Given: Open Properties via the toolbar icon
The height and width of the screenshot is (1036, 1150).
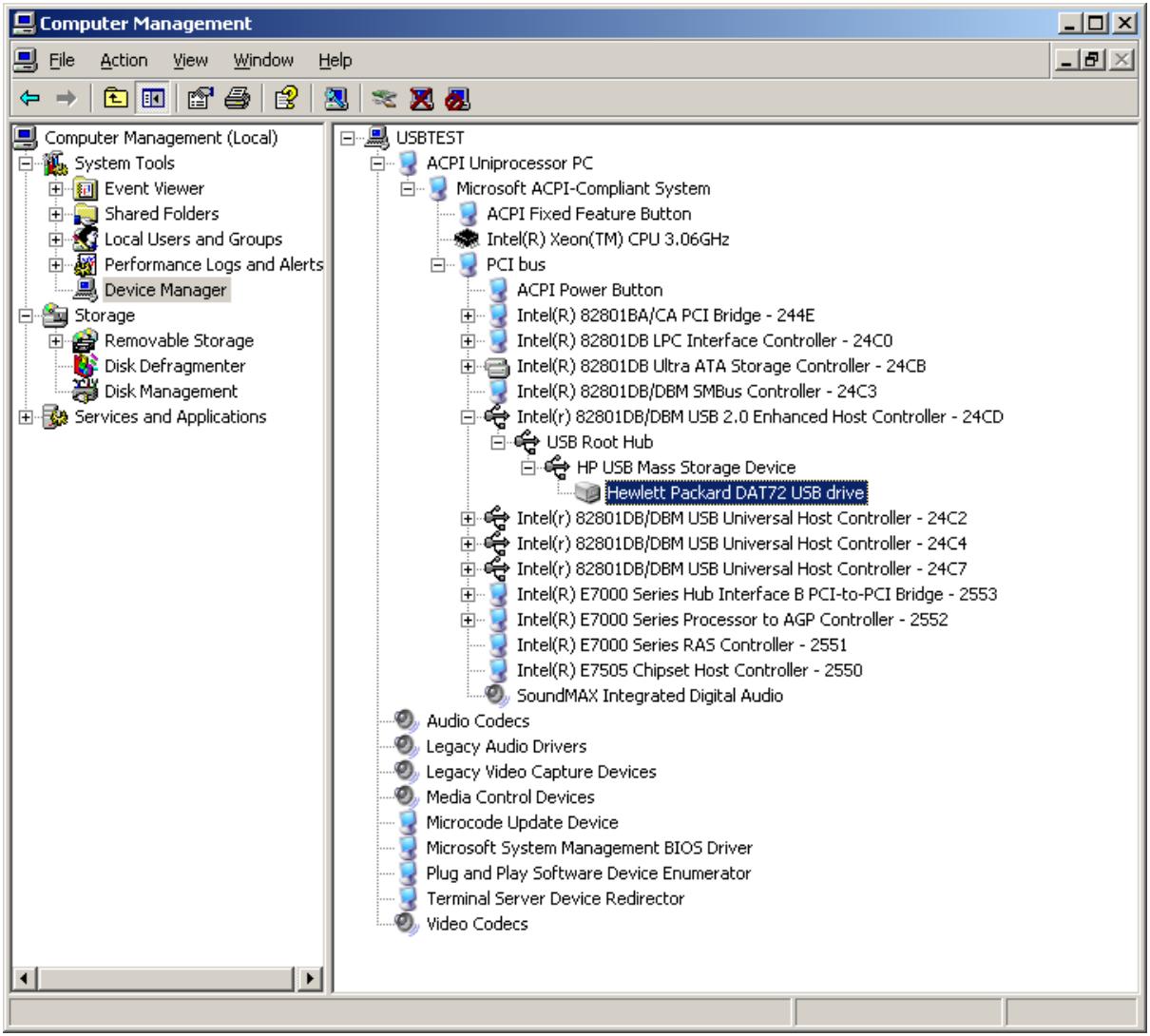Looking at the screenshot, I should coord(201,98).
